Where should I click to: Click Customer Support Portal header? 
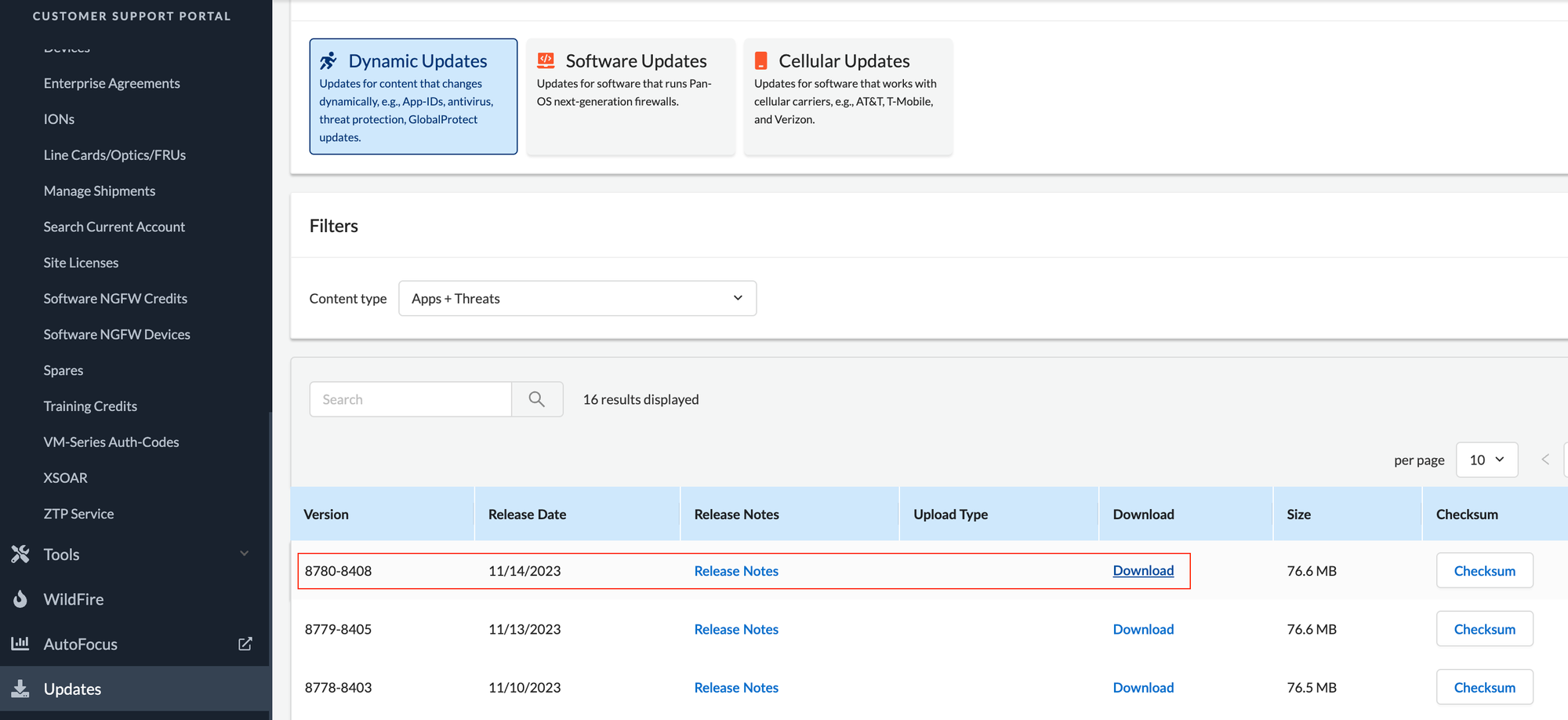(x=132, y=16)
